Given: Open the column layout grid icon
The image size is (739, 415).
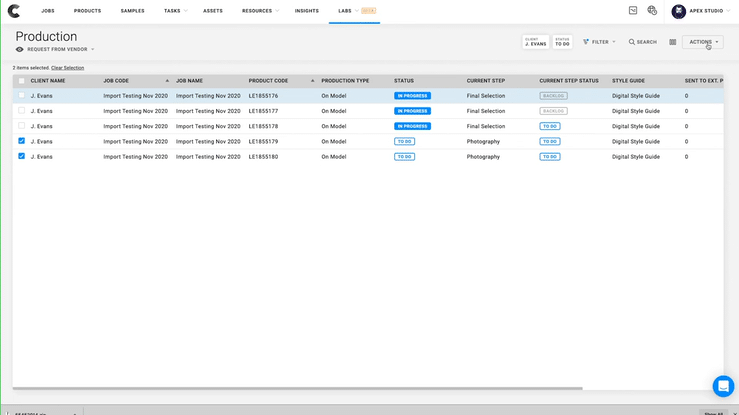Looking at the screenshot, I should click(673, 42).
